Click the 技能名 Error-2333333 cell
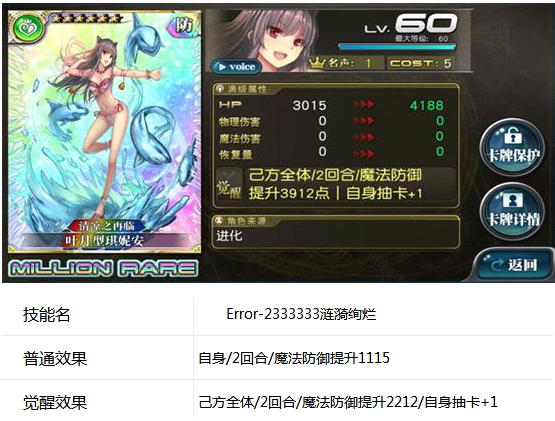This screenshot has height=421, width=555. [301, 314]
